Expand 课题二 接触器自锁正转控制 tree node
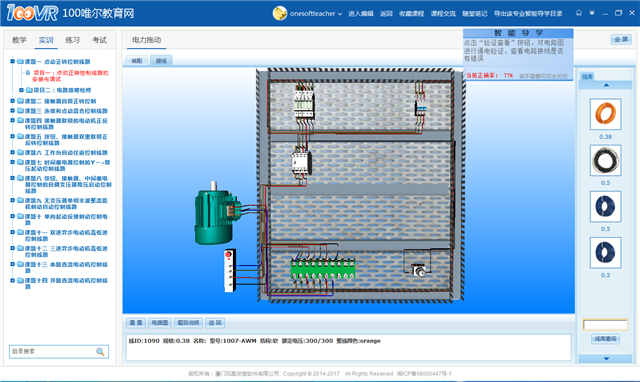Image resolution: width=640 pixels, height=382 pixels. click(x=12, y=101)
